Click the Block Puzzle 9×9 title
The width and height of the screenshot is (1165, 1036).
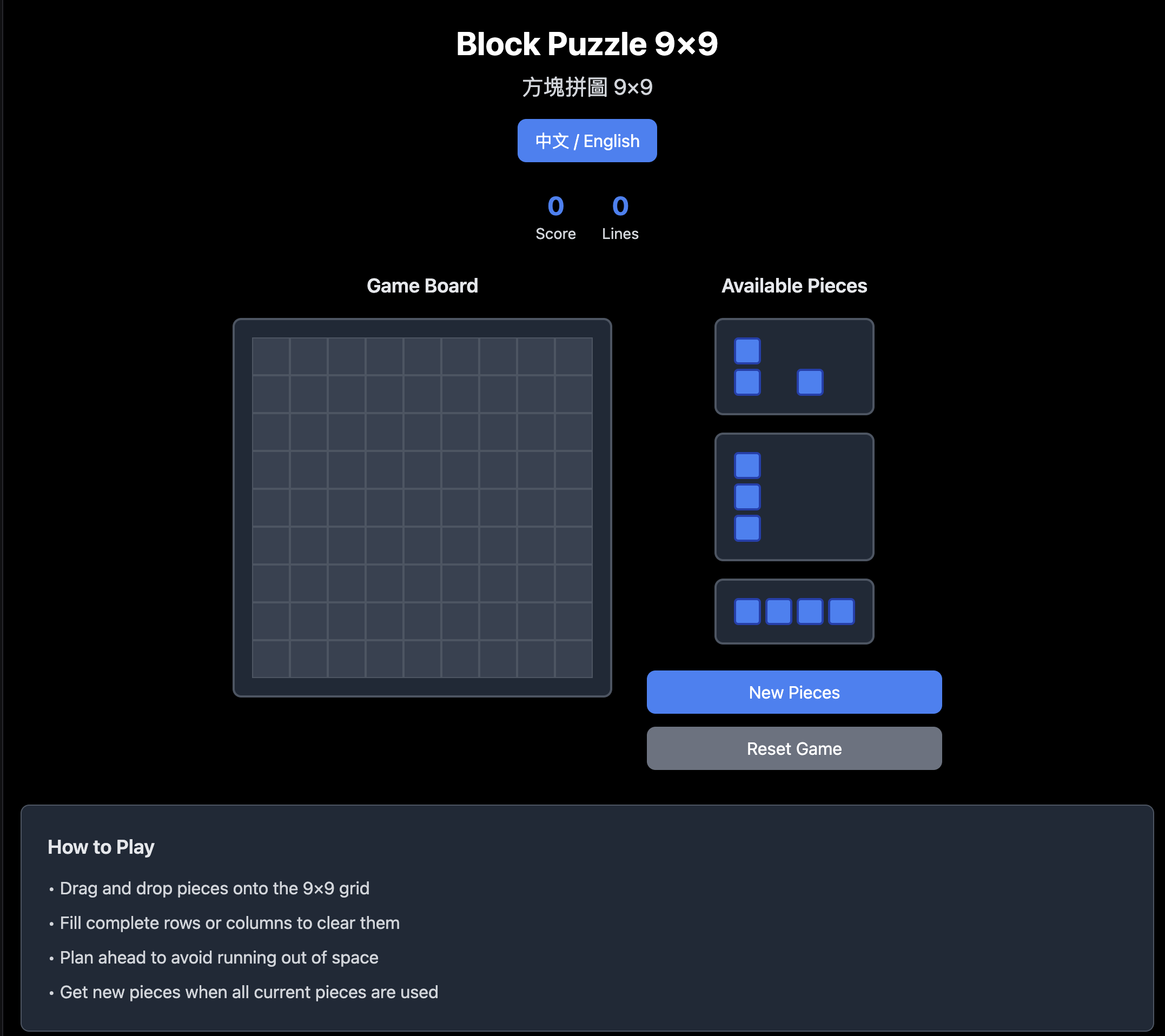pyautogui.click(x=586, y=44)
